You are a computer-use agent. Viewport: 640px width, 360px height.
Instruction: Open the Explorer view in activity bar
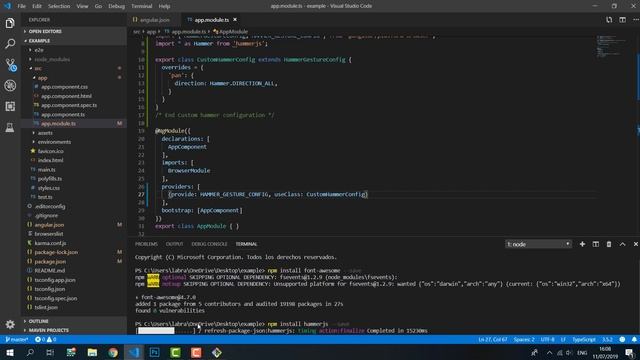(10, 23)
